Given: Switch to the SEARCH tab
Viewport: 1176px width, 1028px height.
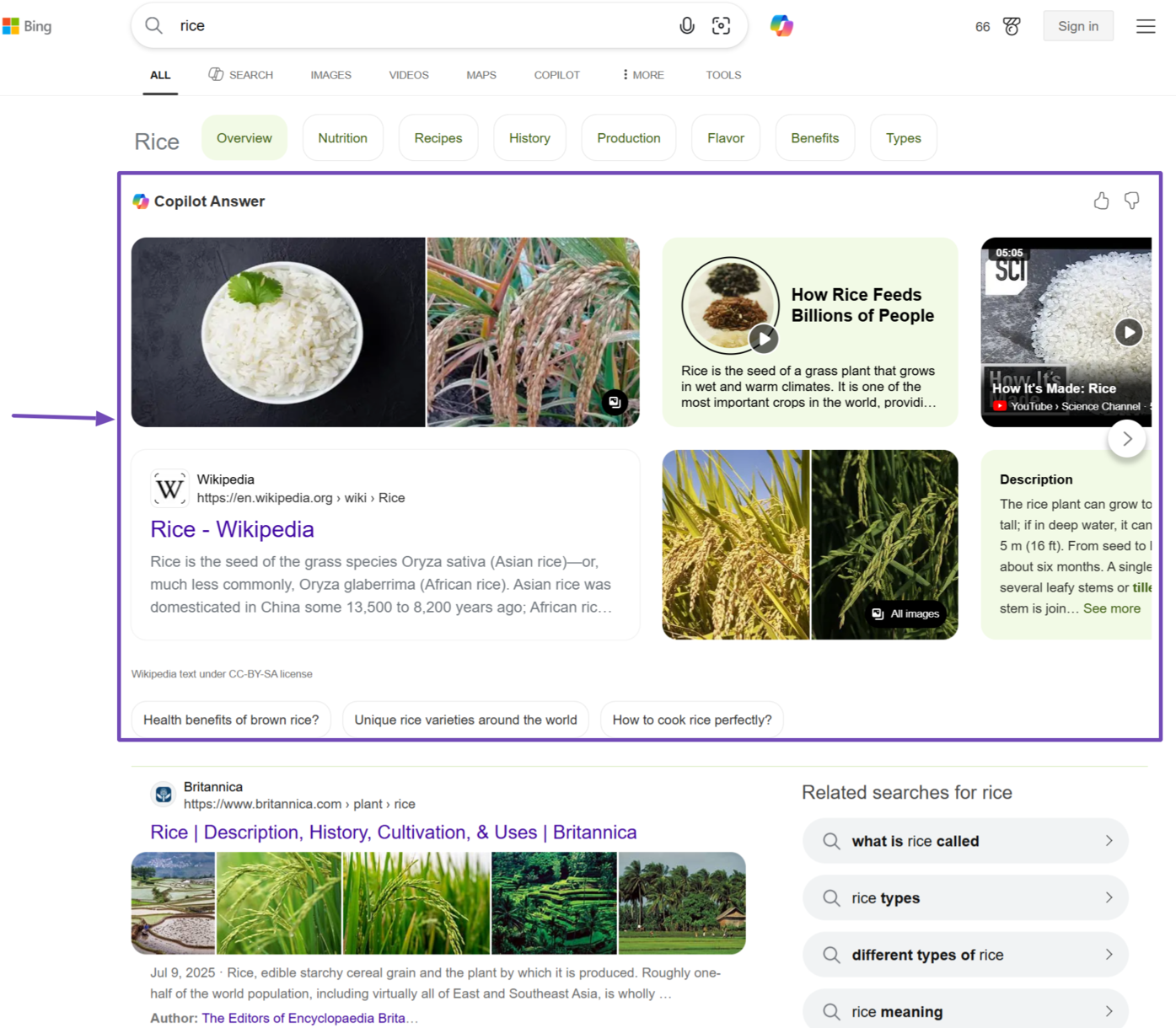Looking at the screenshot, I should 241,75.
